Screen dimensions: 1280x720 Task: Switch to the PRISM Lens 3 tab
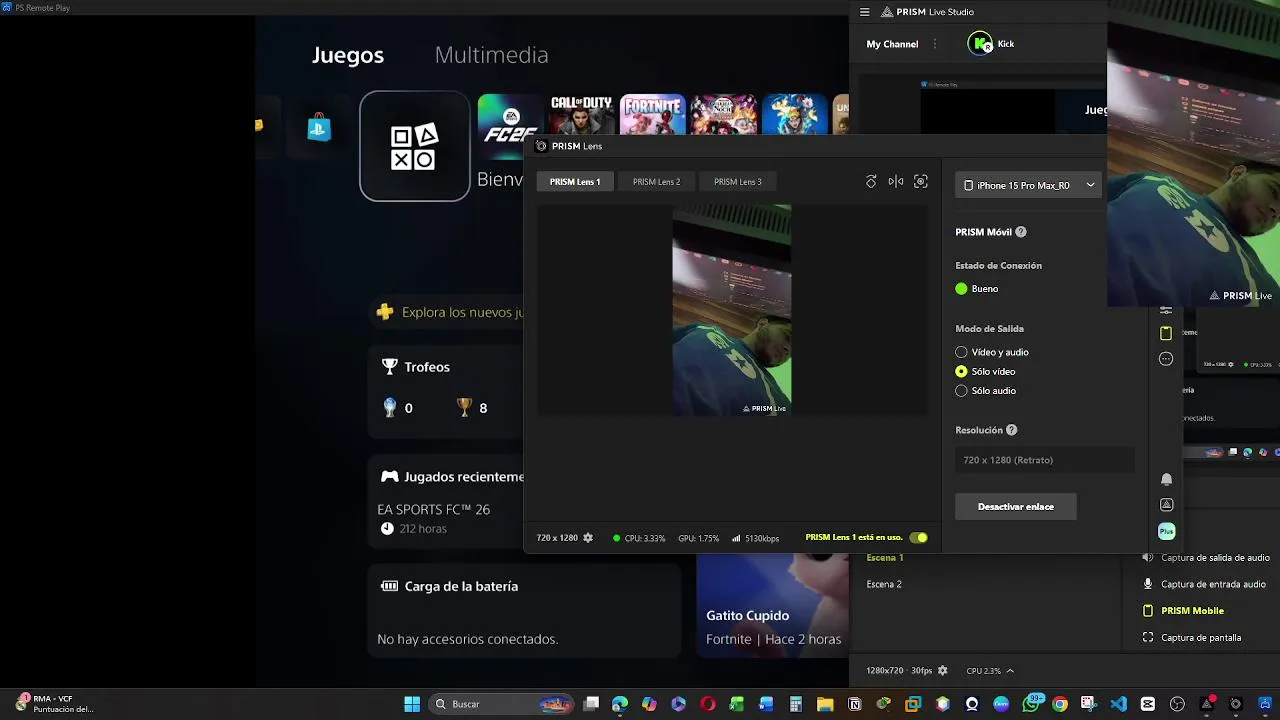click(738, 182)
